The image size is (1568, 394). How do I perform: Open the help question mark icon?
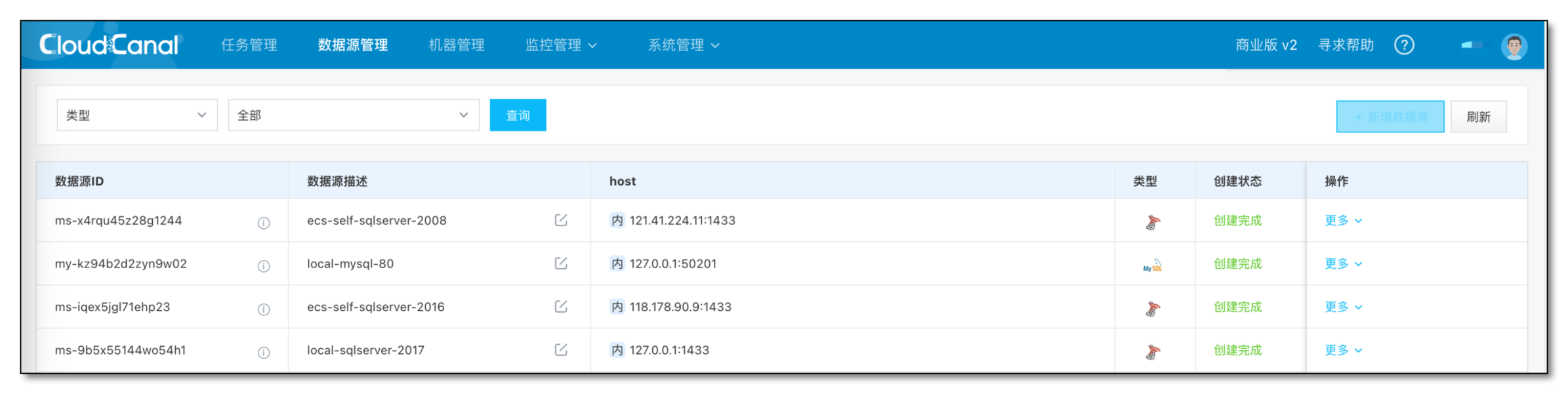(1404, 45)
